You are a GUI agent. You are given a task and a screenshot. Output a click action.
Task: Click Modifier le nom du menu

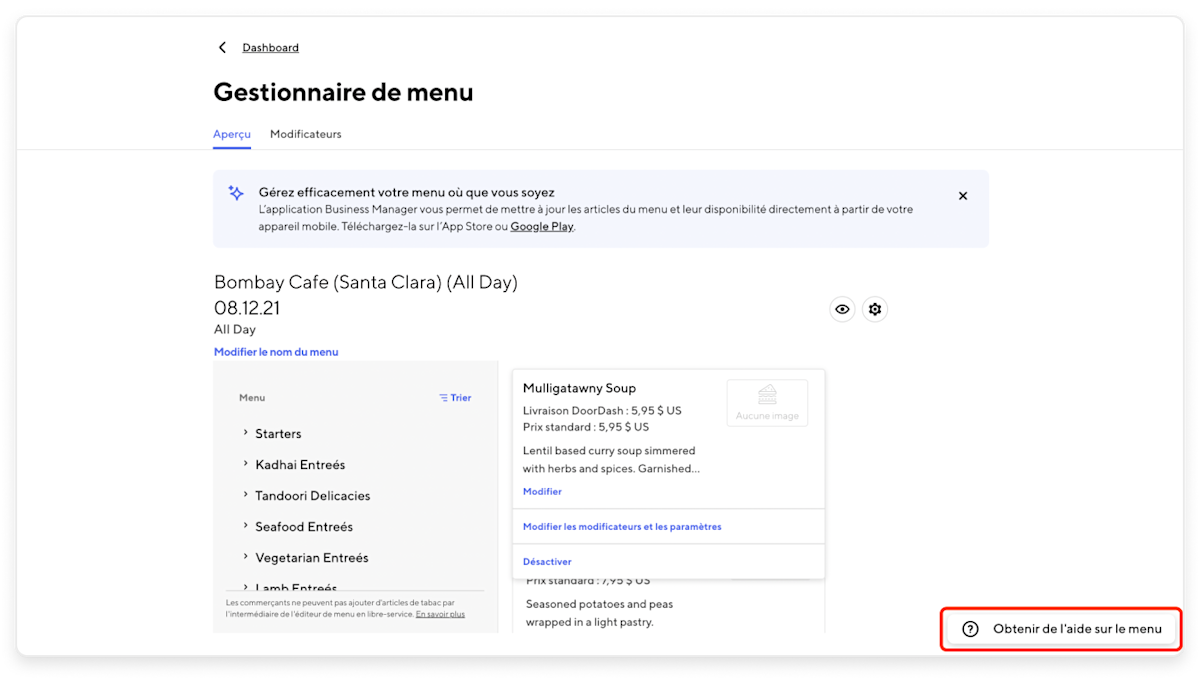point(276,352)
